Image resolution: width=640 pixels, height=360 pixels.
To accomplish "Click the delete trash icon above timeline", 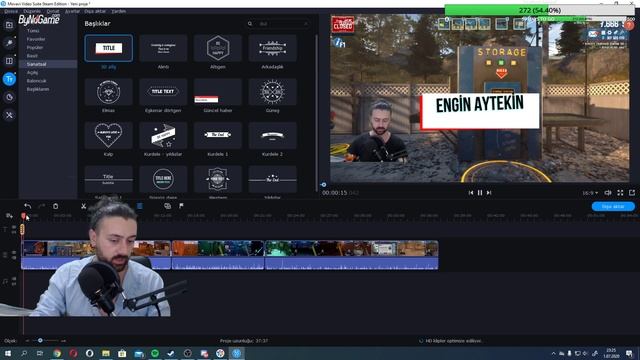I will tap(56, 206).
